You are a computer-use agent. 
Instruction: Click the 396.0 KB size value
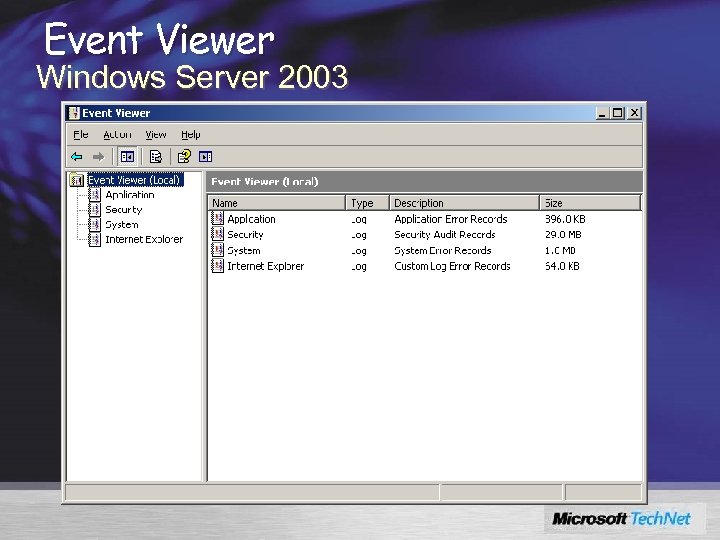click(x=565, y=219)
